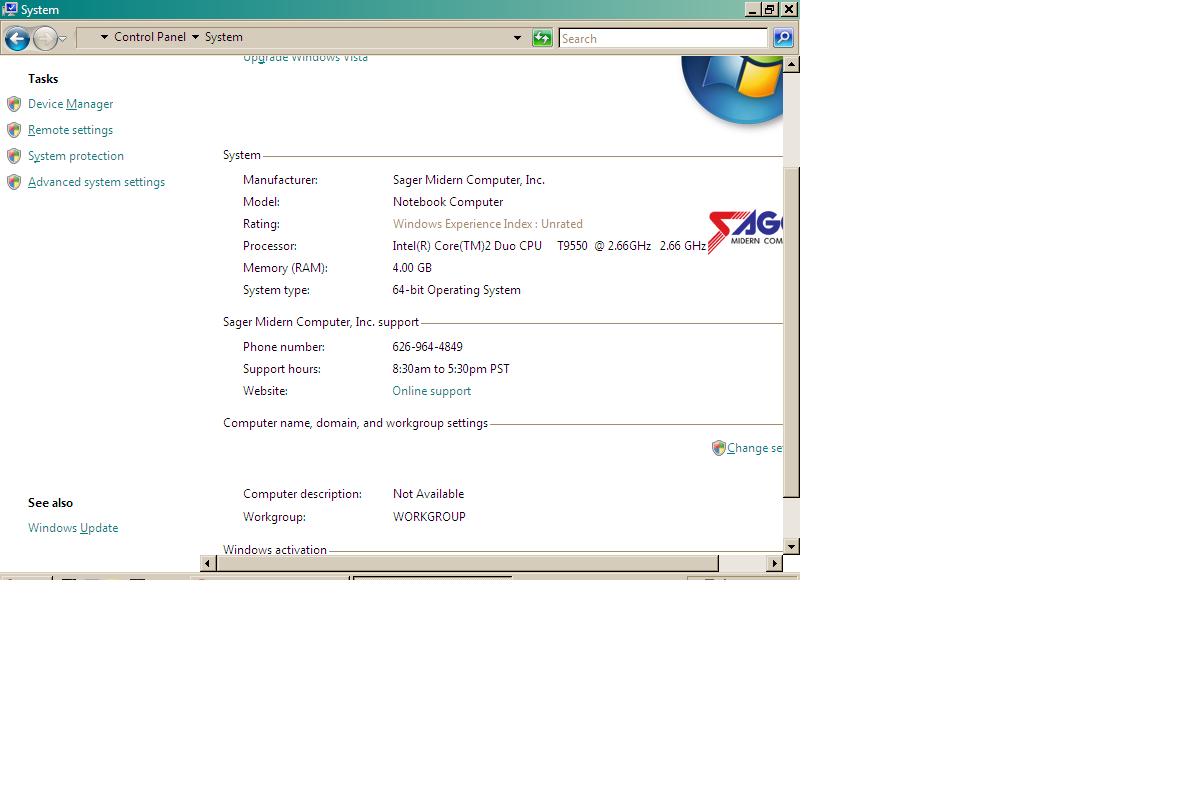
Task: Click the shield icon beside System protection
Action: (x=14, y=156)
